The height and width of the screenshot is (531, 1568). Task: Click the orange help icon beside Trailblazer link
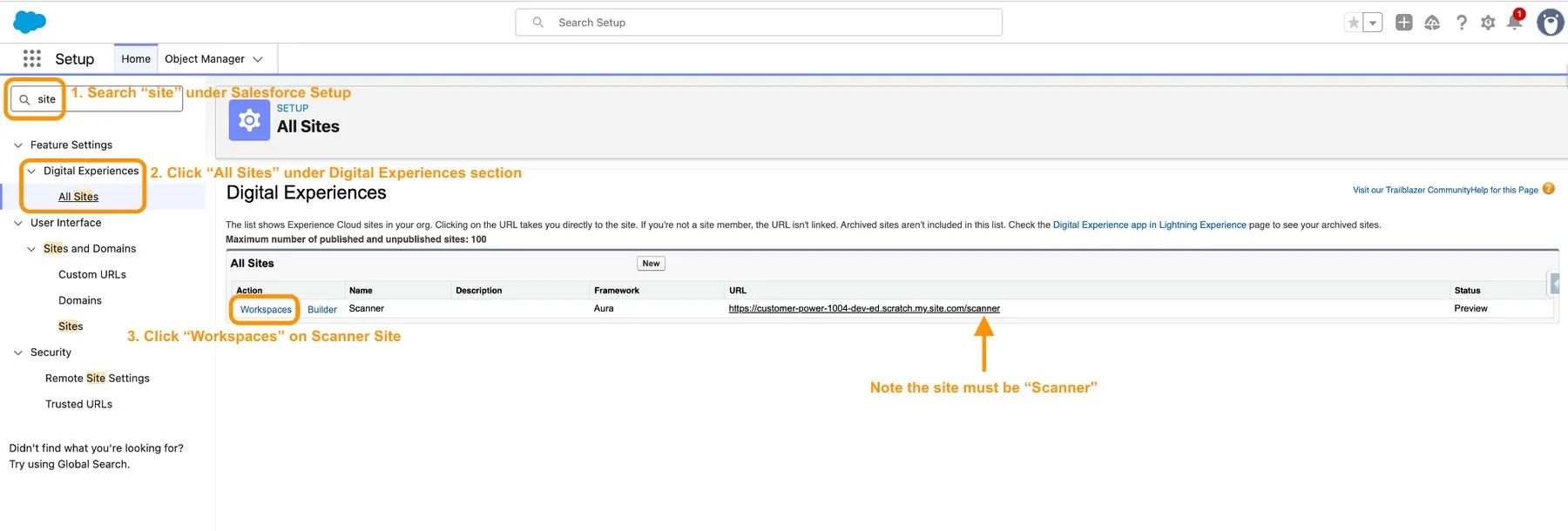(x=1549, y=189)
